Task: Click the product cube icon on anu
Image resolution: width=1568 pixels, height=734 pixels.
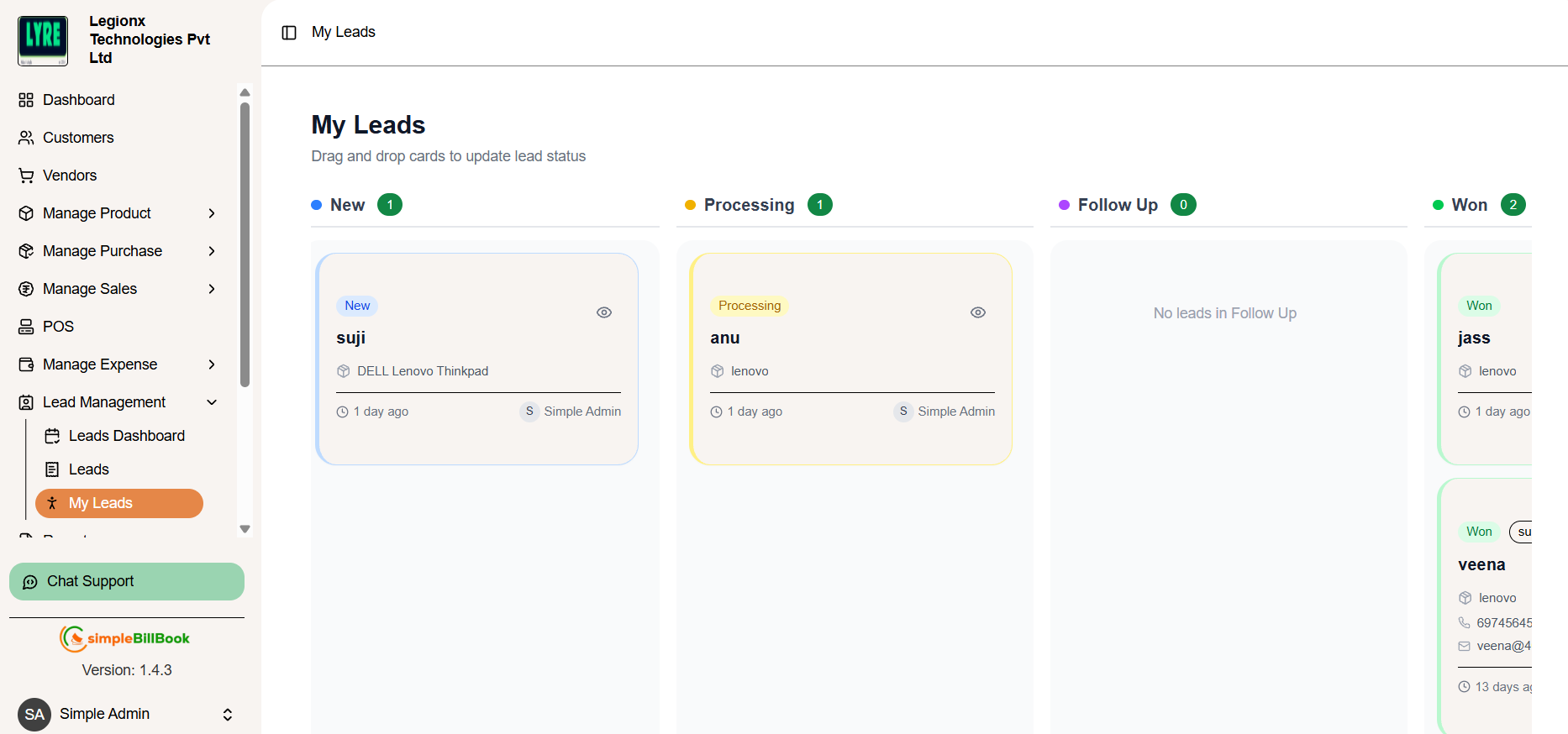Action: tap(718, 371)
